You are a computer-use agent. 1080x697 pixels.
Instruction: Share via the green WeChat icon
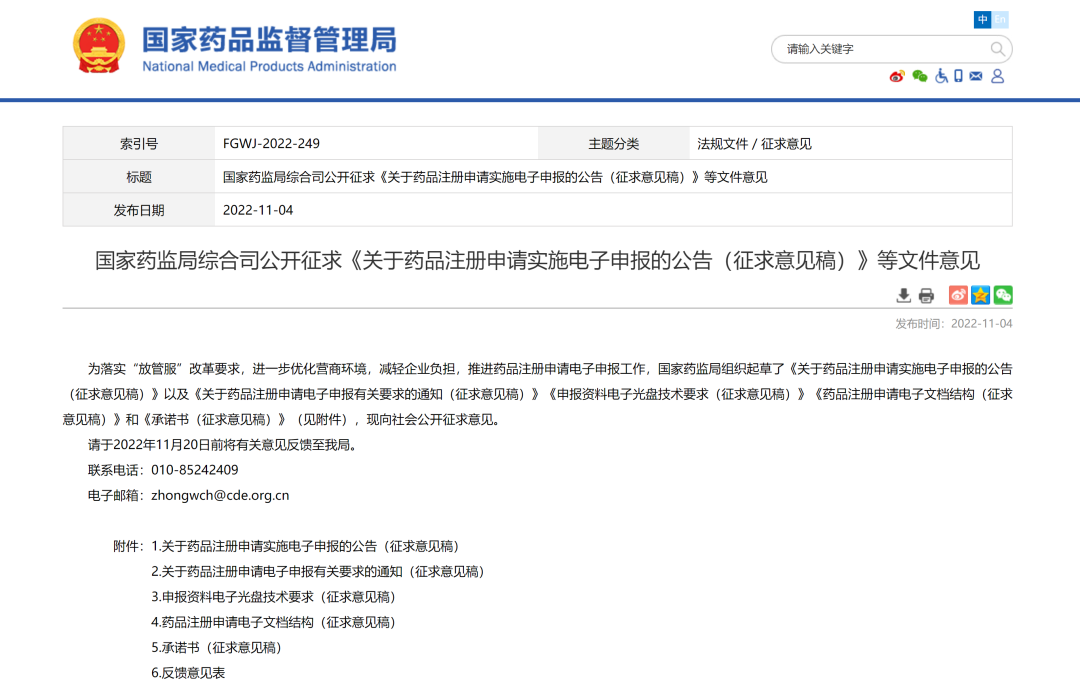tap(1004, 295)
